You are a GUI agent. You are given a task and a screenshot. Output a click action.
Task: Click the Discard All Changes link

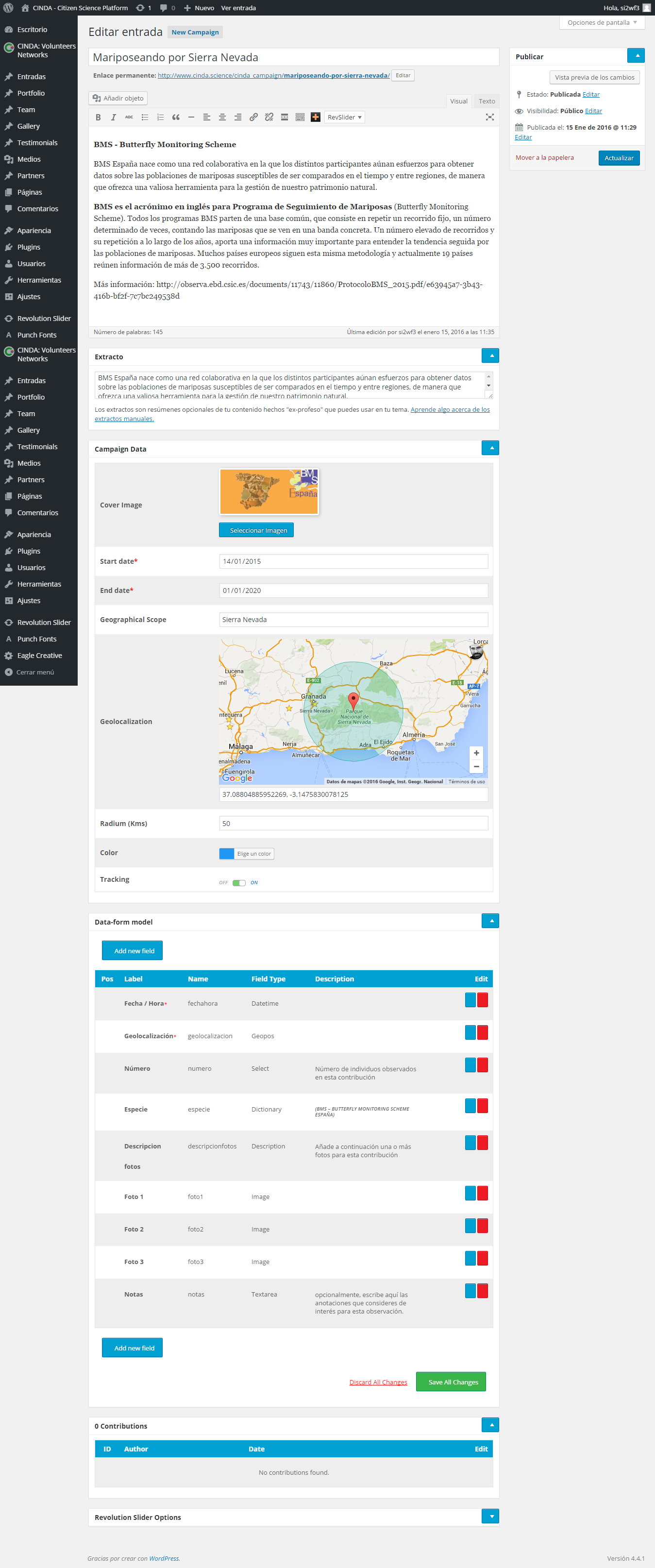[x=378, y=1383]
